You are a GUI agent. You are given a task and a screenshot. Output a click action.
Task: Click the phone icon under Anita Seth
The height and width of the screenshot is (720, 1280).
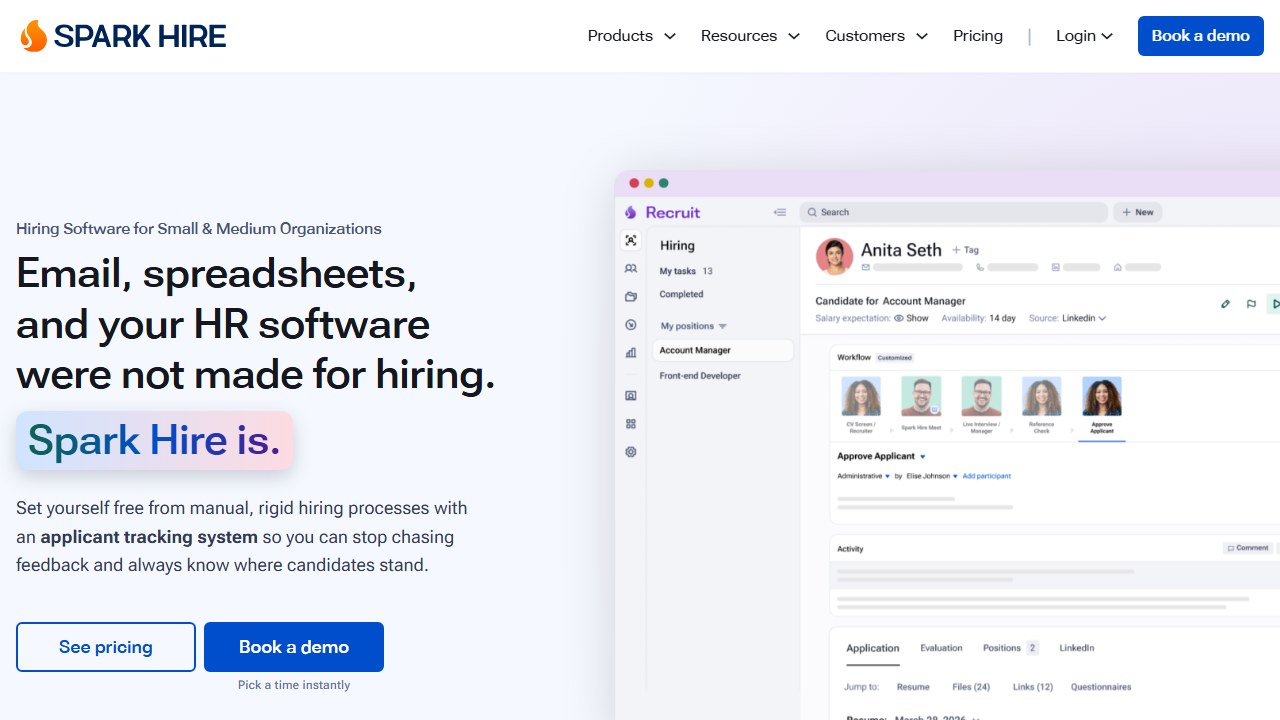pyautogui.click(x=980, y=268)
